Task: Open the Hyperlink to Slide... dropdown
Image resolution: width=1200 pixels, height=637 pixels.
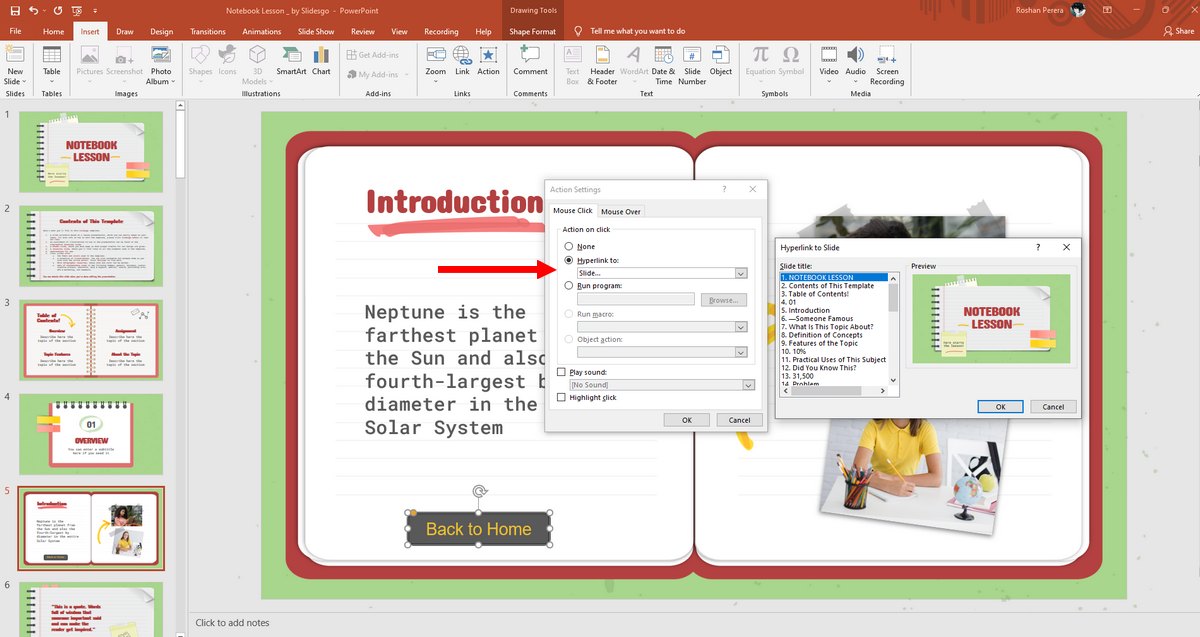Action: 662,273
